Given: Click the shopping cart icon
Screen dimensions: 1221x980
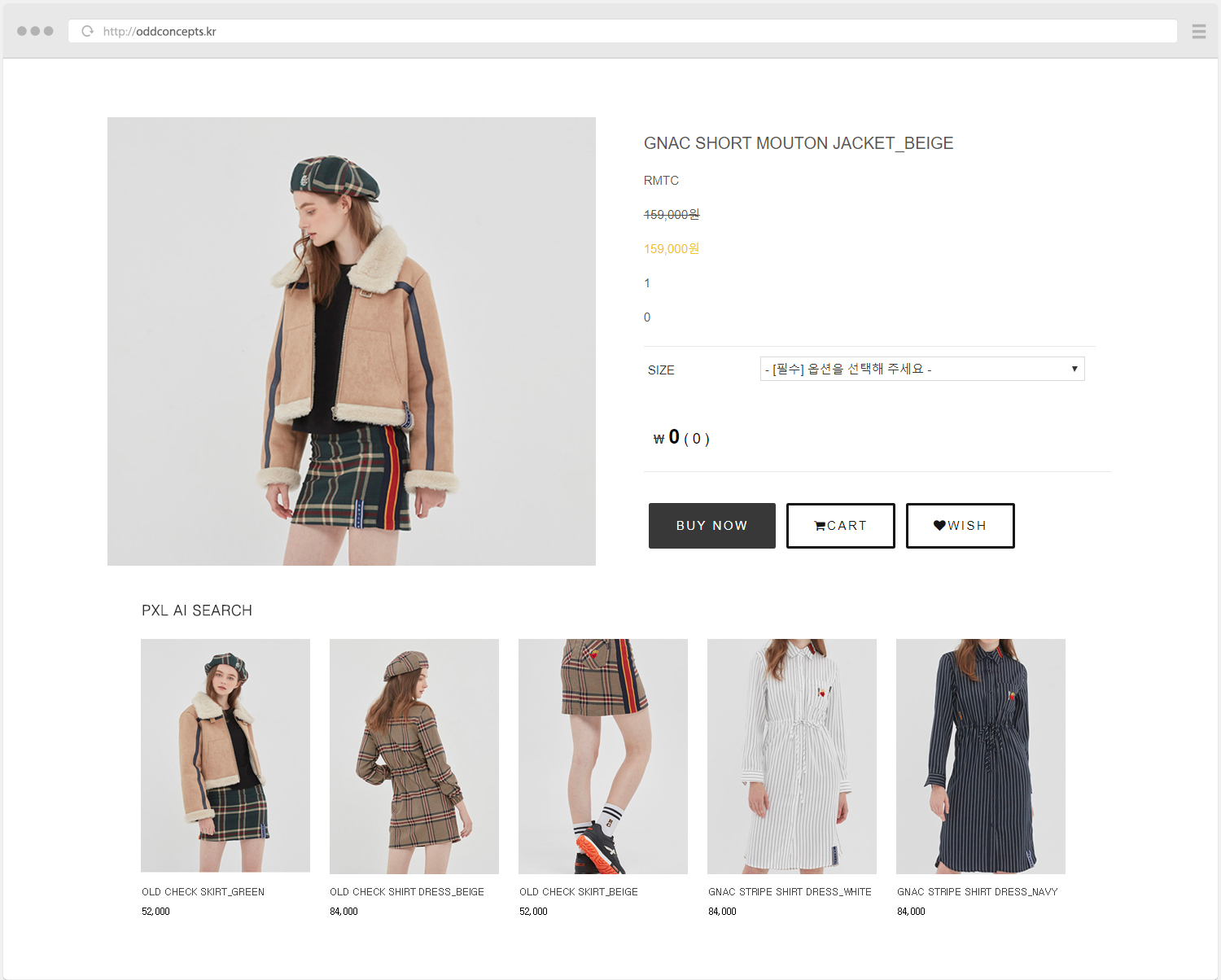Looking at the screenshot, I should coord(820,526).
